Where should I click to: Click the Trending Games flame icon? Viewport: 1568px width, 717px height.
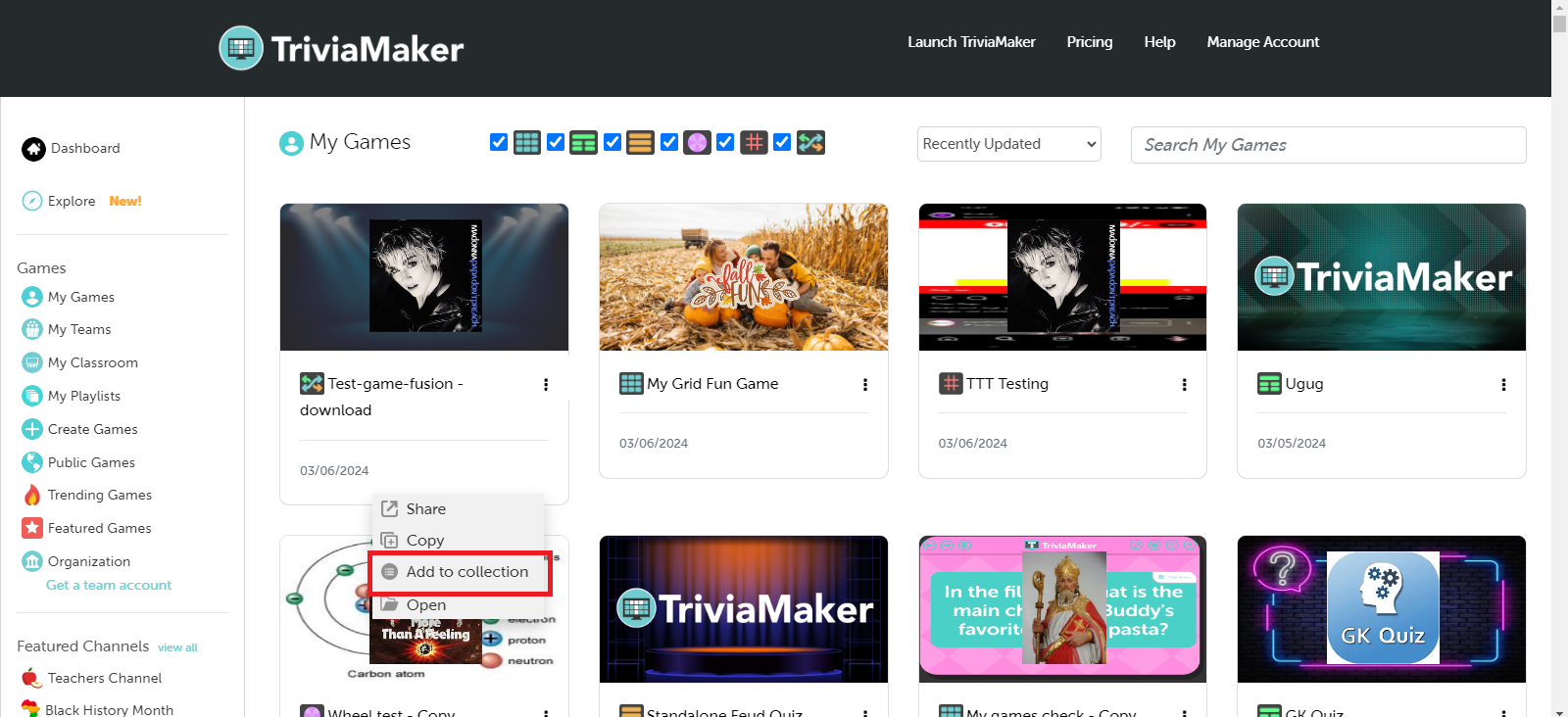tap(32, 495)
